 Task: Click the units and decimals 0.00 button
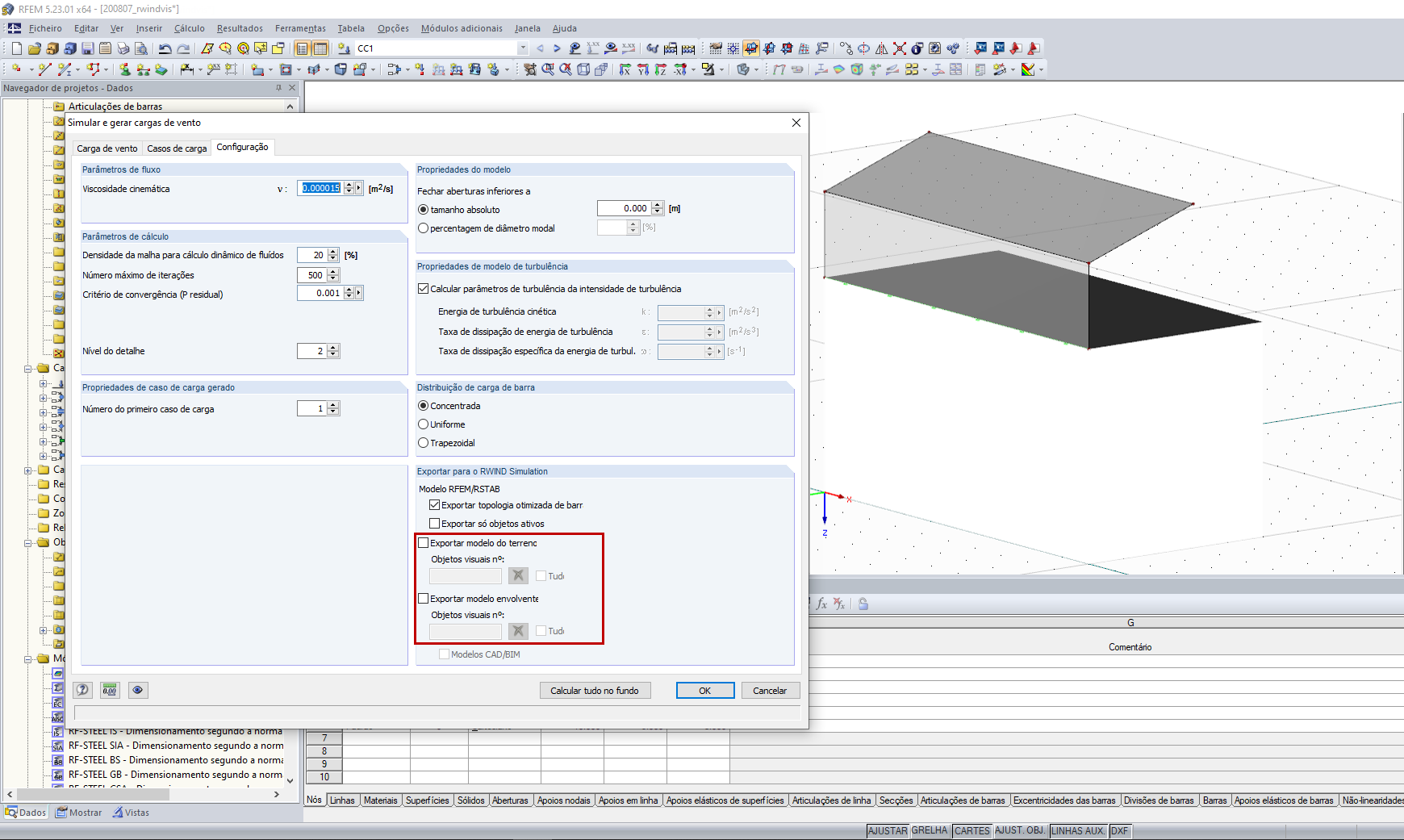[110, 690]
